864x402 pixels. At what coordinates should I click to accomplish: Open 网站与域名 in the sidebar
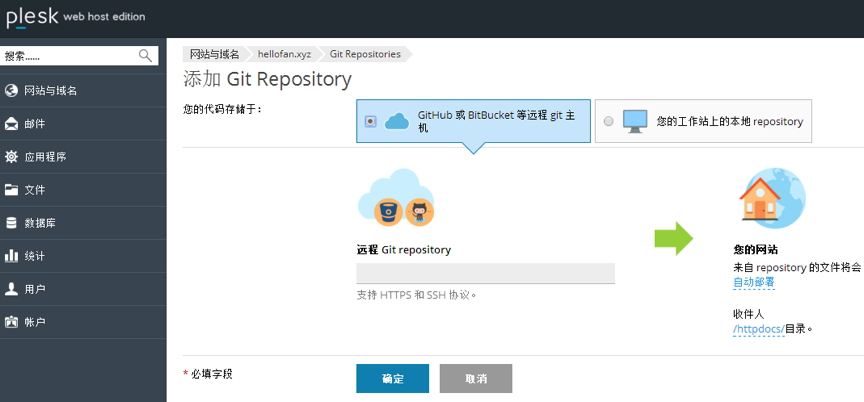pos(83,91)
